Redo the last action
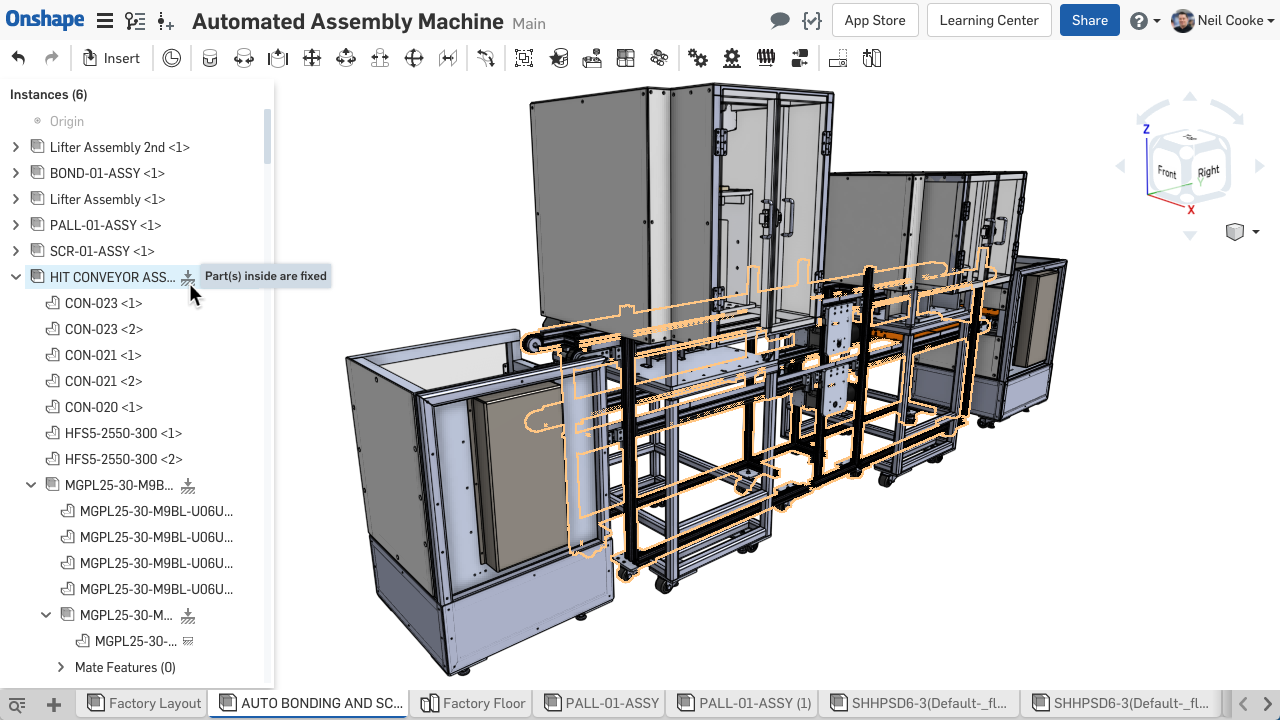The width and height of the screenshot is (1280, 720). coord(51,59)
